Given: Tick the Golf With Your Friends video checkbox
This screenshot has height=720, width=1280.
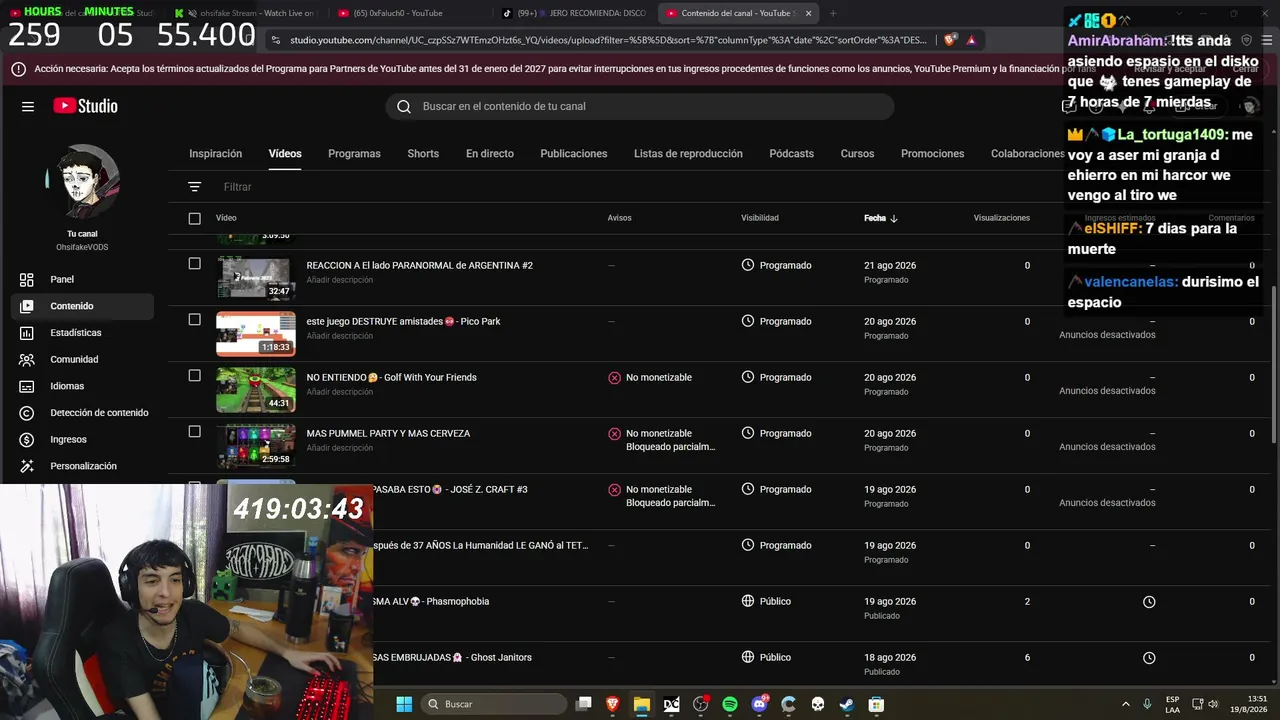Looking at the screenshot, I should pyautogui.click(x=195, y=376).
